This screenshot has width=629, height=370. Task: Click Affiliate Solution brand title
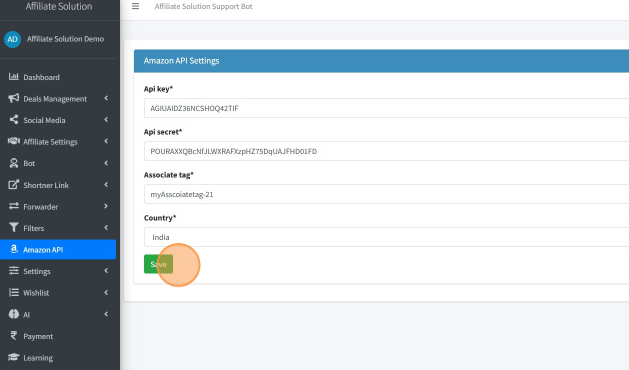click(x=59, y=6)
